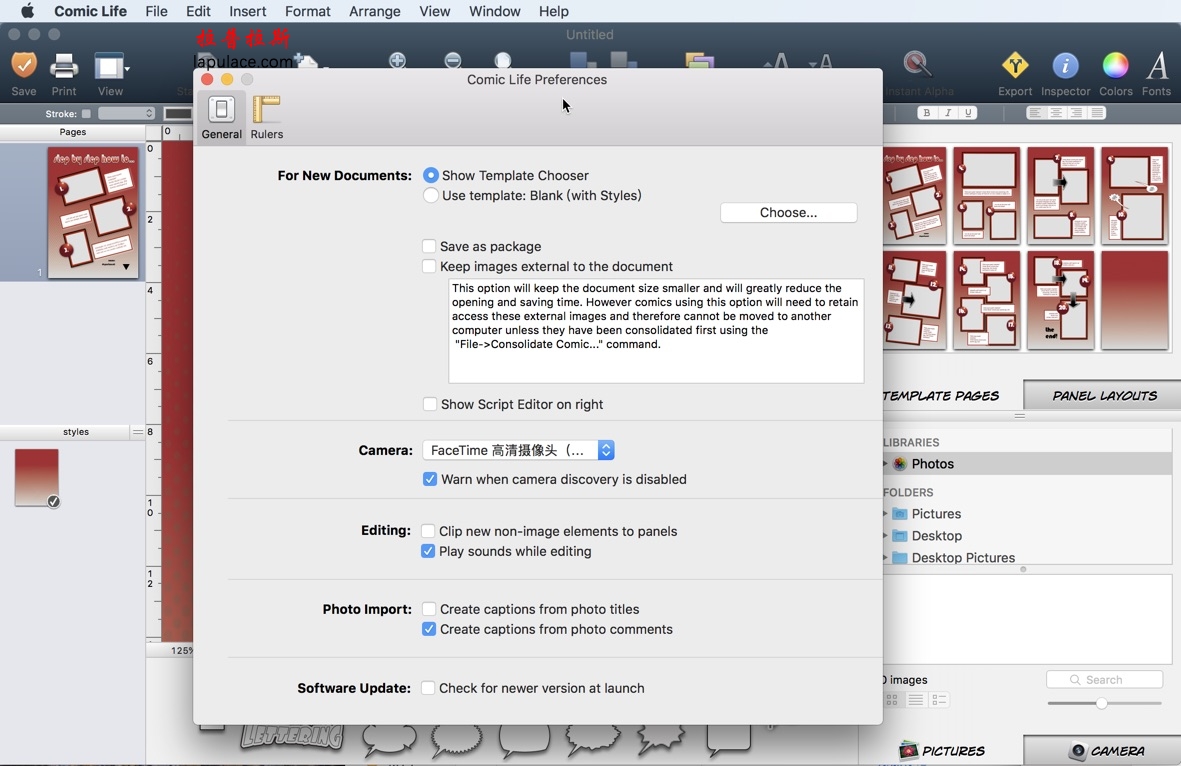This screenshot has height=766, width=1181.
Task: Open the Colors picker
Action: [1115, 74]
